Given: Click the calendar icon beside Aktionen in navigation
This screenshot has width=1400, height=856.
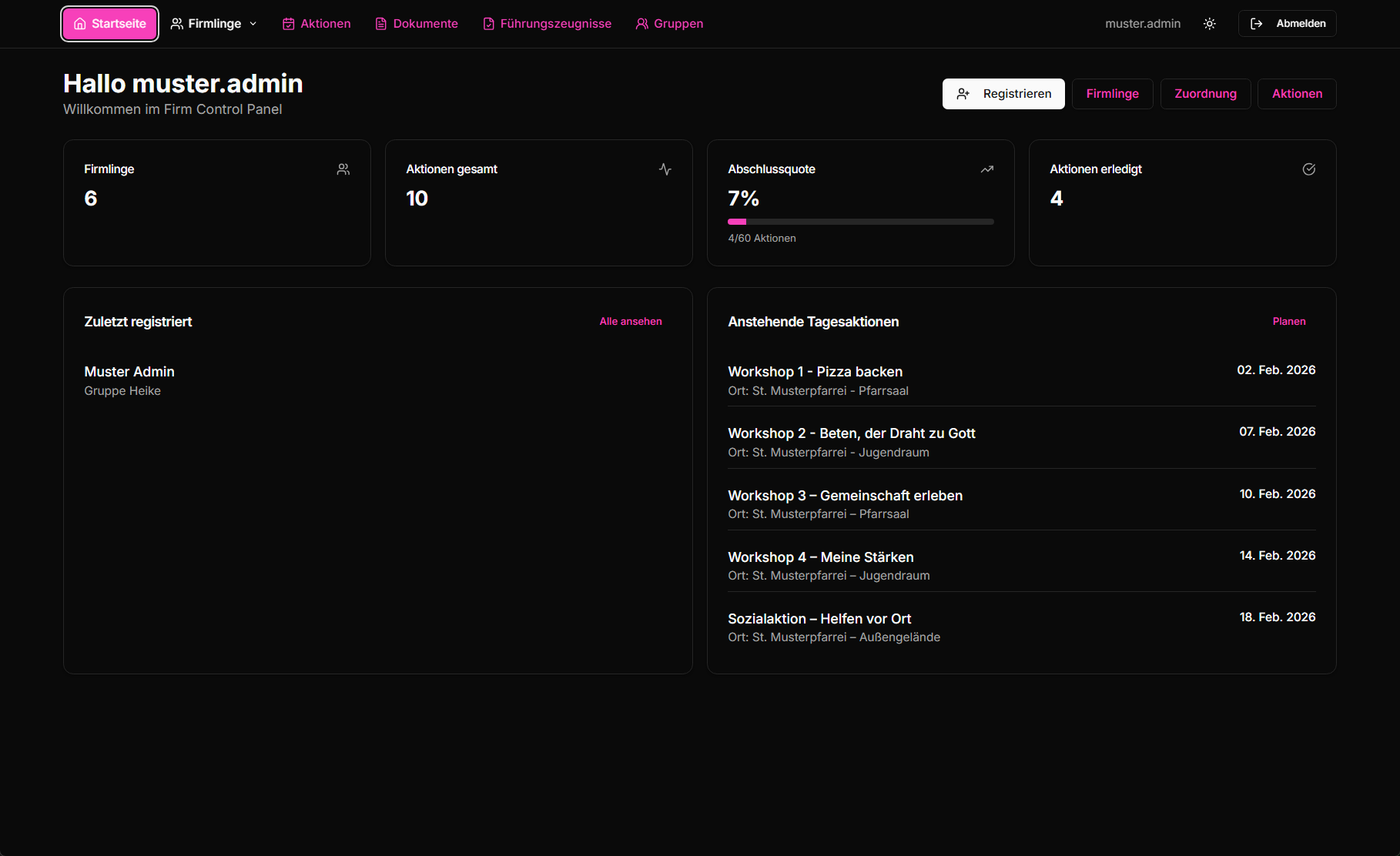Looking at the screenshot, I should pyautogui.click(x=288, y=23).
